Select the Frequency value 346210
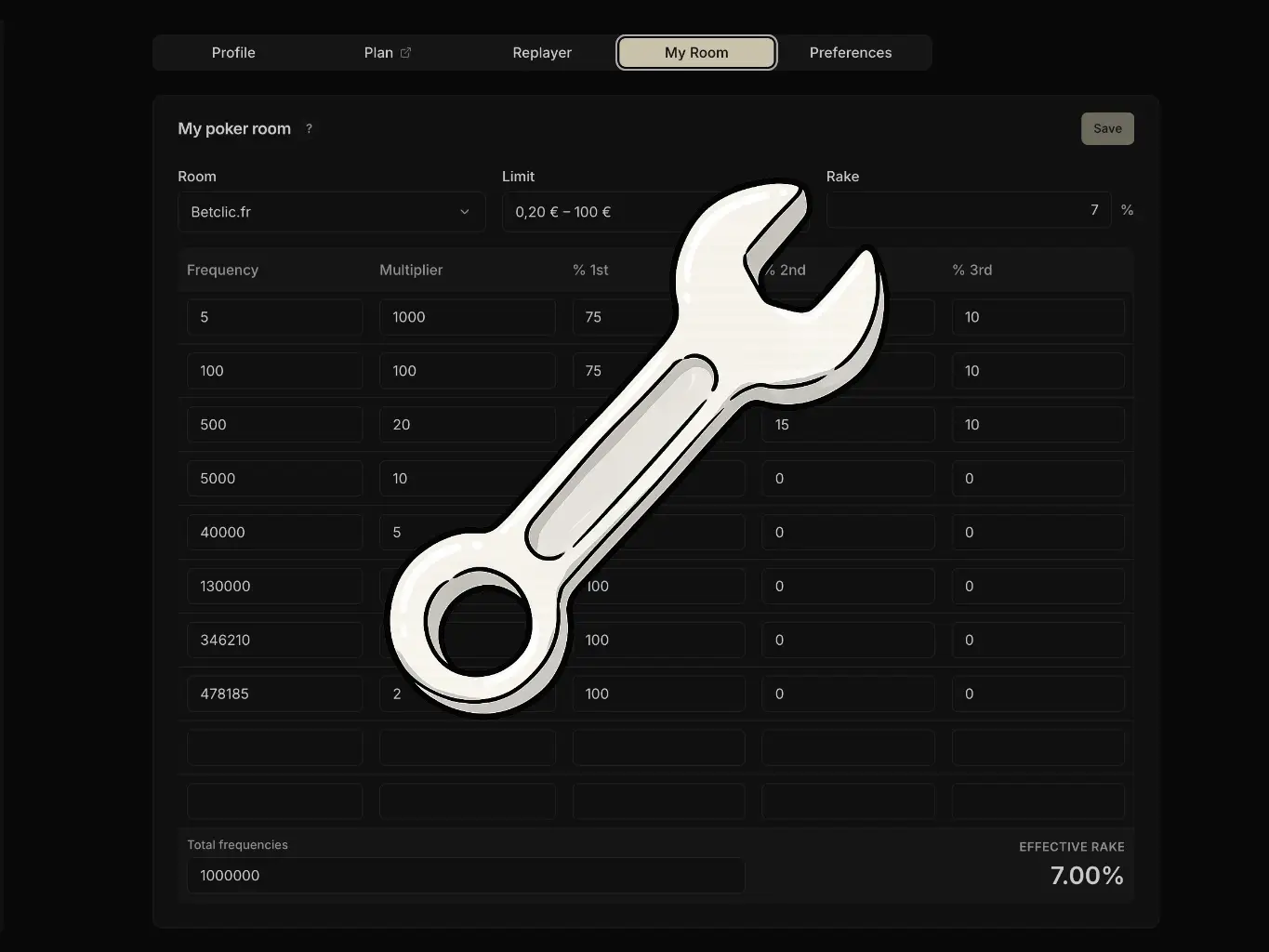 tap(274, 640)
